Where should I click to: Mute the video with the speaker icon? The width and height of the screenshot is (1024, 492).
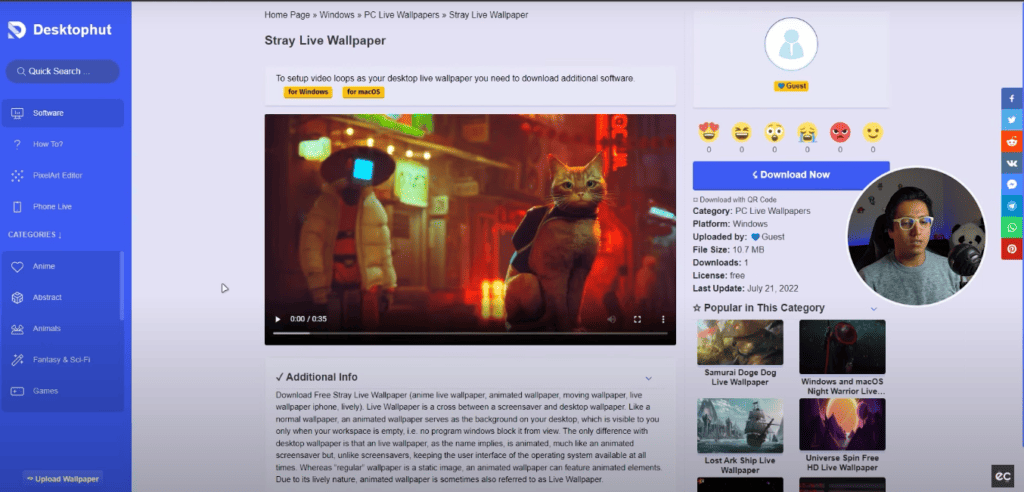click(x=612, y=320)
